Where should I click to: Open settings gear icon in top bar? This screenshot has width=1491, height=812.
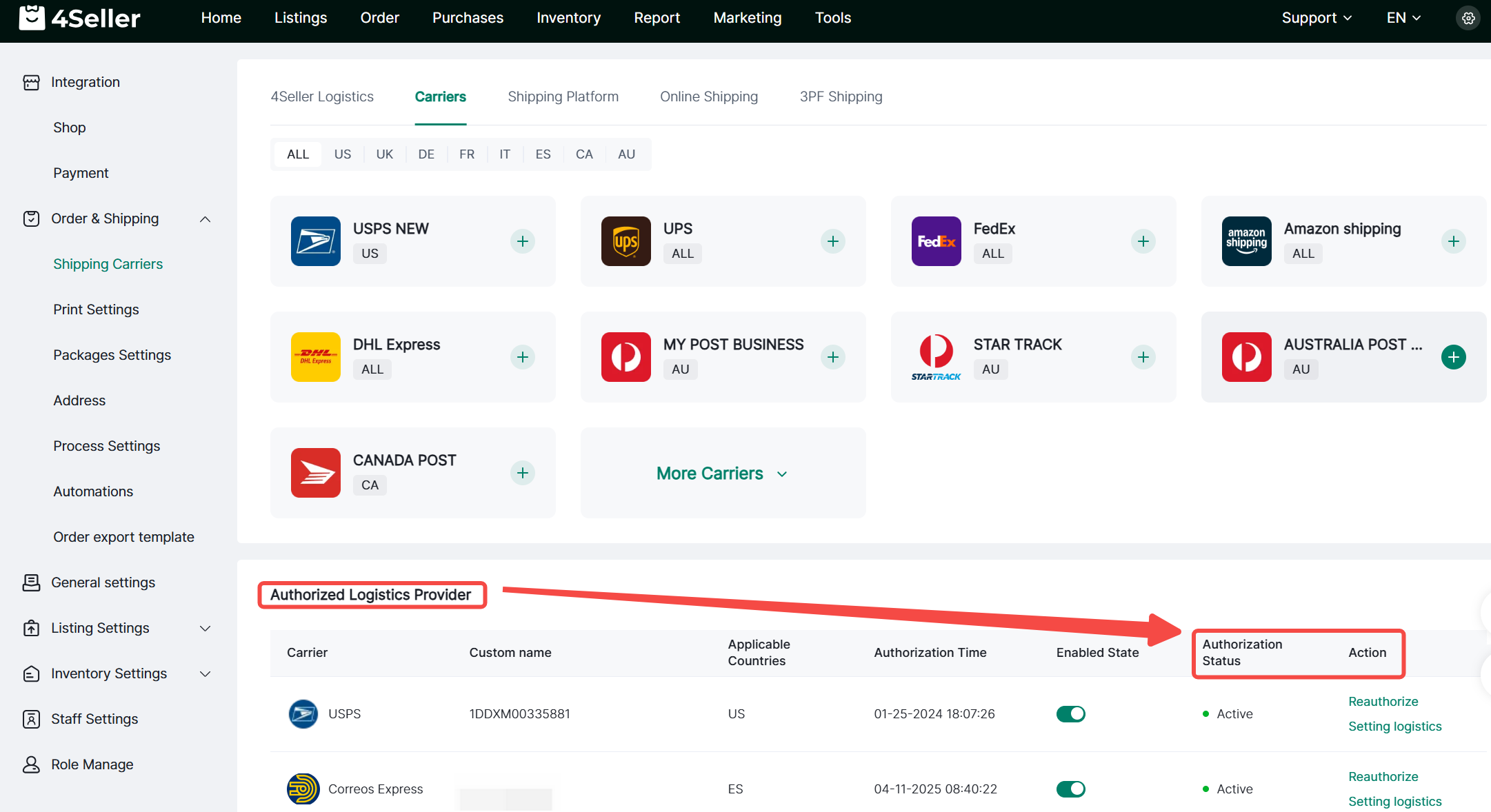(x=1468, y=19)
